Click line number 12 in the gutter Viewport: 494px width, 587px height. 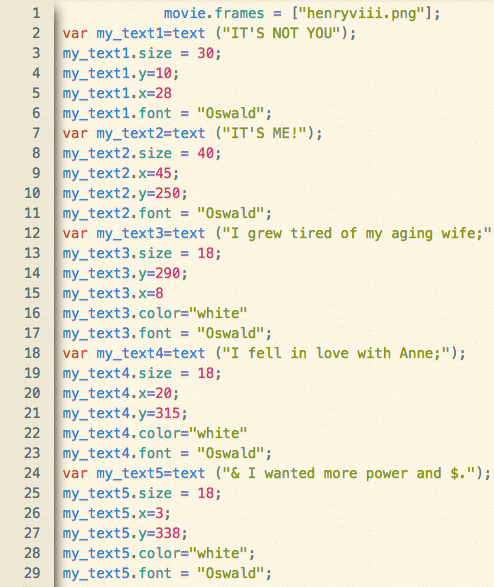pos(32,233)
